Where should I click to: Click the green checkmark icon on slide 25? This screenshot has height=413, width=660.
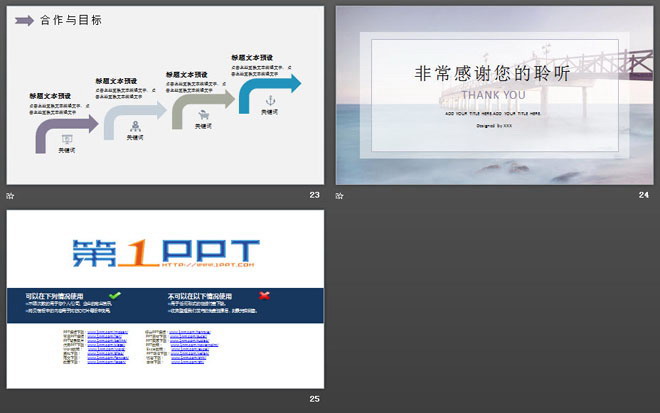pos(114,295)
